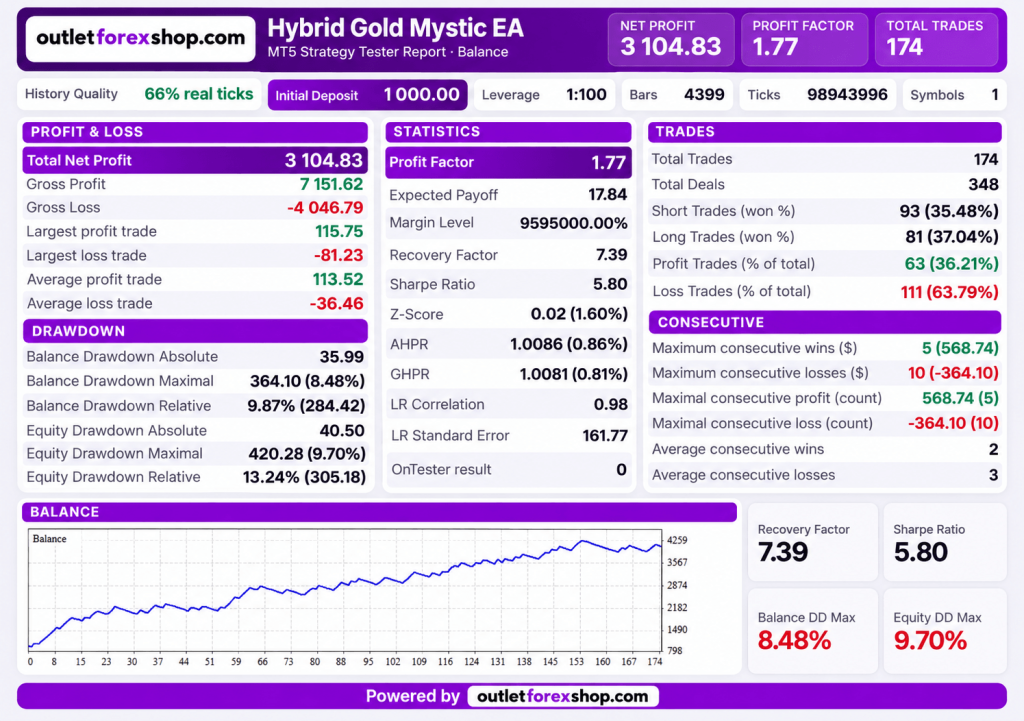Click the '66% real ticks' history quality value

coord(199,94)
